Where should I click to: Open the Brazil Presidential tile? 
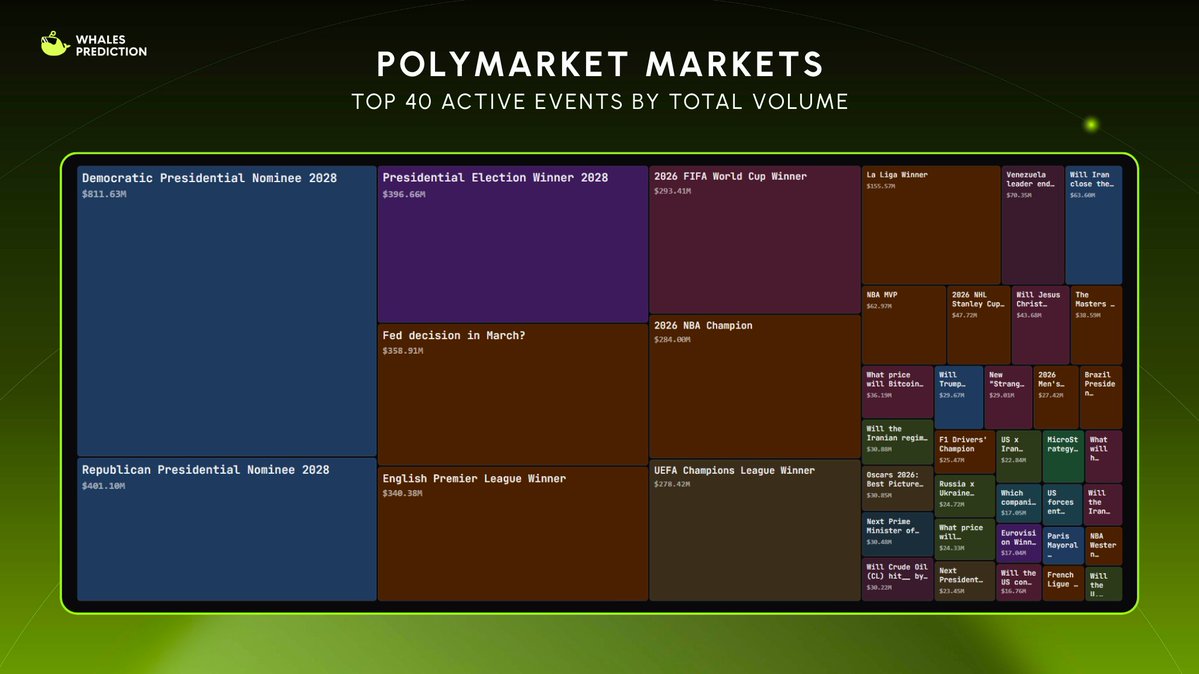tap(1101, 397)
